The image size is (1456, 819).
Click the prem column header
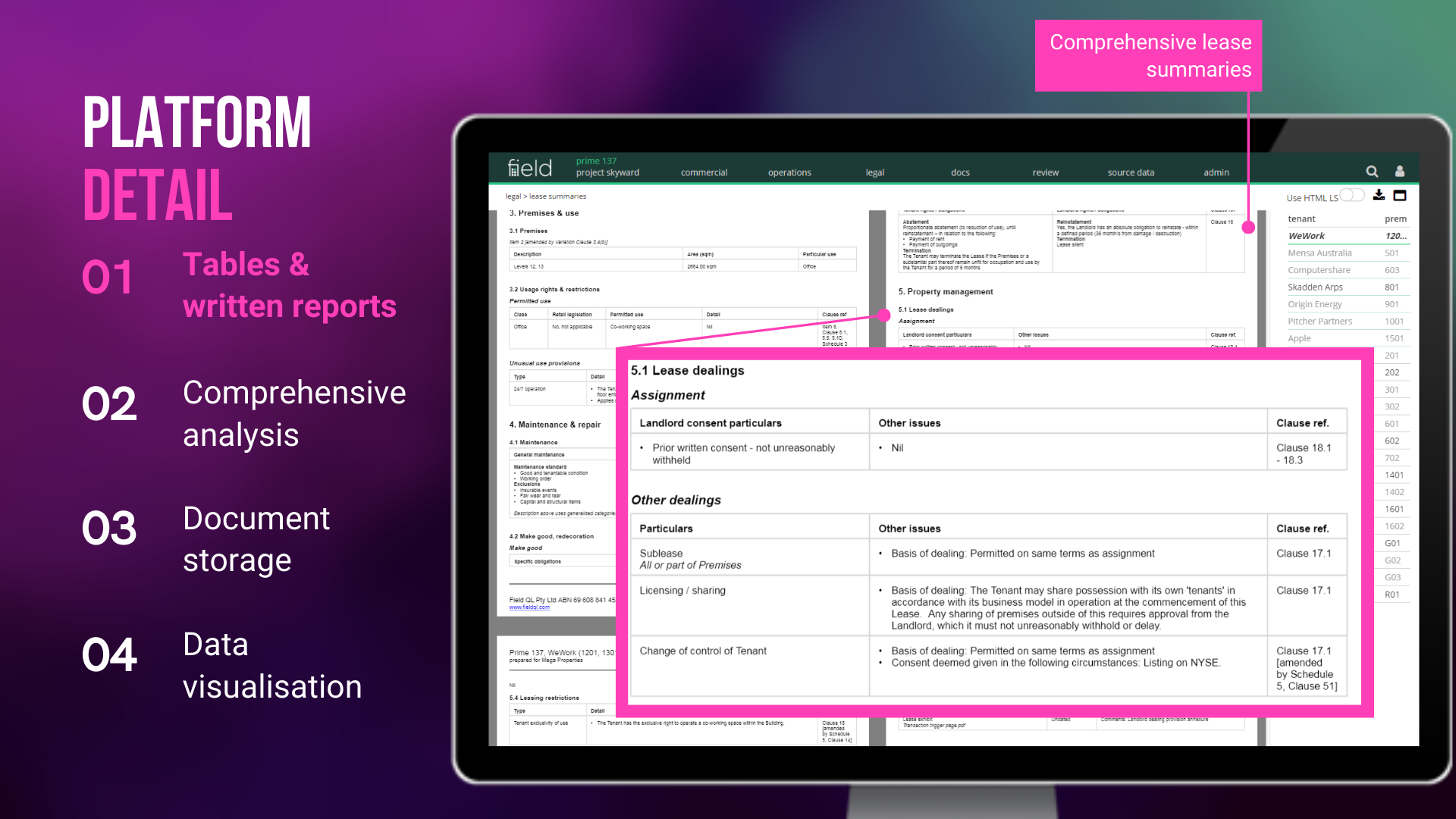[1395, 219]
